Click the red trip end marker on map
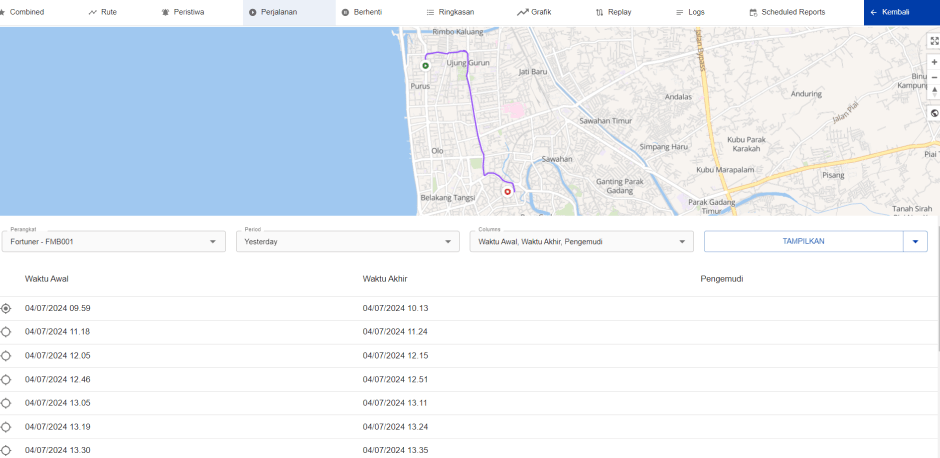The width and height of the screenshot is (940, 458). click(507, 191)
